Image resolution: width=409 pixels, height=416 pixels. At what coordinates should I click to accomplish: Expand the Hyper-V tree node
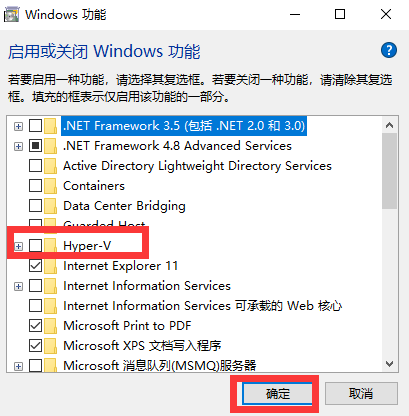coord(19,246)
